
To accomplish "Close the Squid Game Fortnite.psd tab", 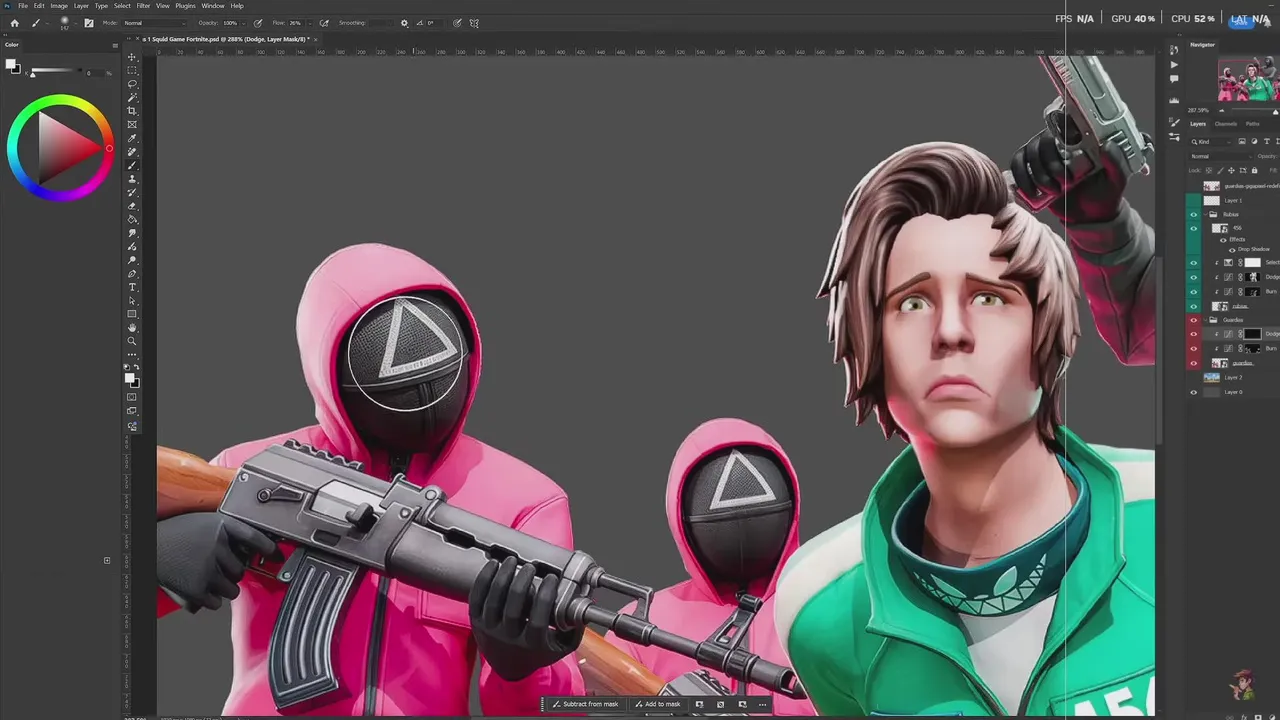I will [x=316, y=39].
